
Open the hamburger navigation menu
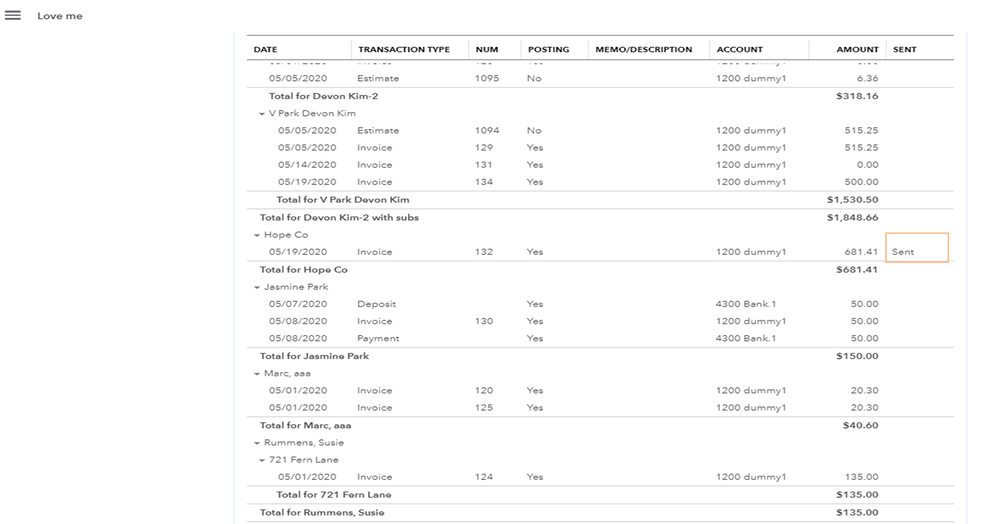click(x=13, y=16)
